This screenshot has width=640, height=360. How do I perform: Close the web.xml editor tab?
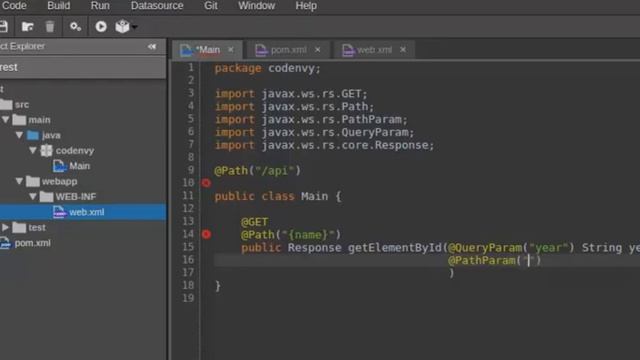click(403, 49)
